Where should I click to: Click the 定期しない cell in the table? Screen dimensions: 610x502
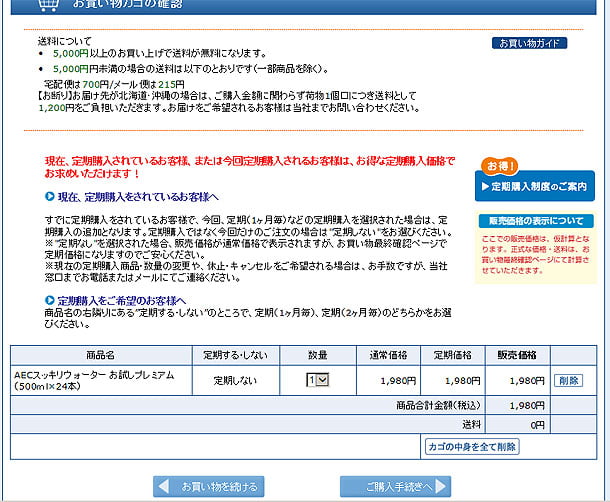tap(238, 380)
